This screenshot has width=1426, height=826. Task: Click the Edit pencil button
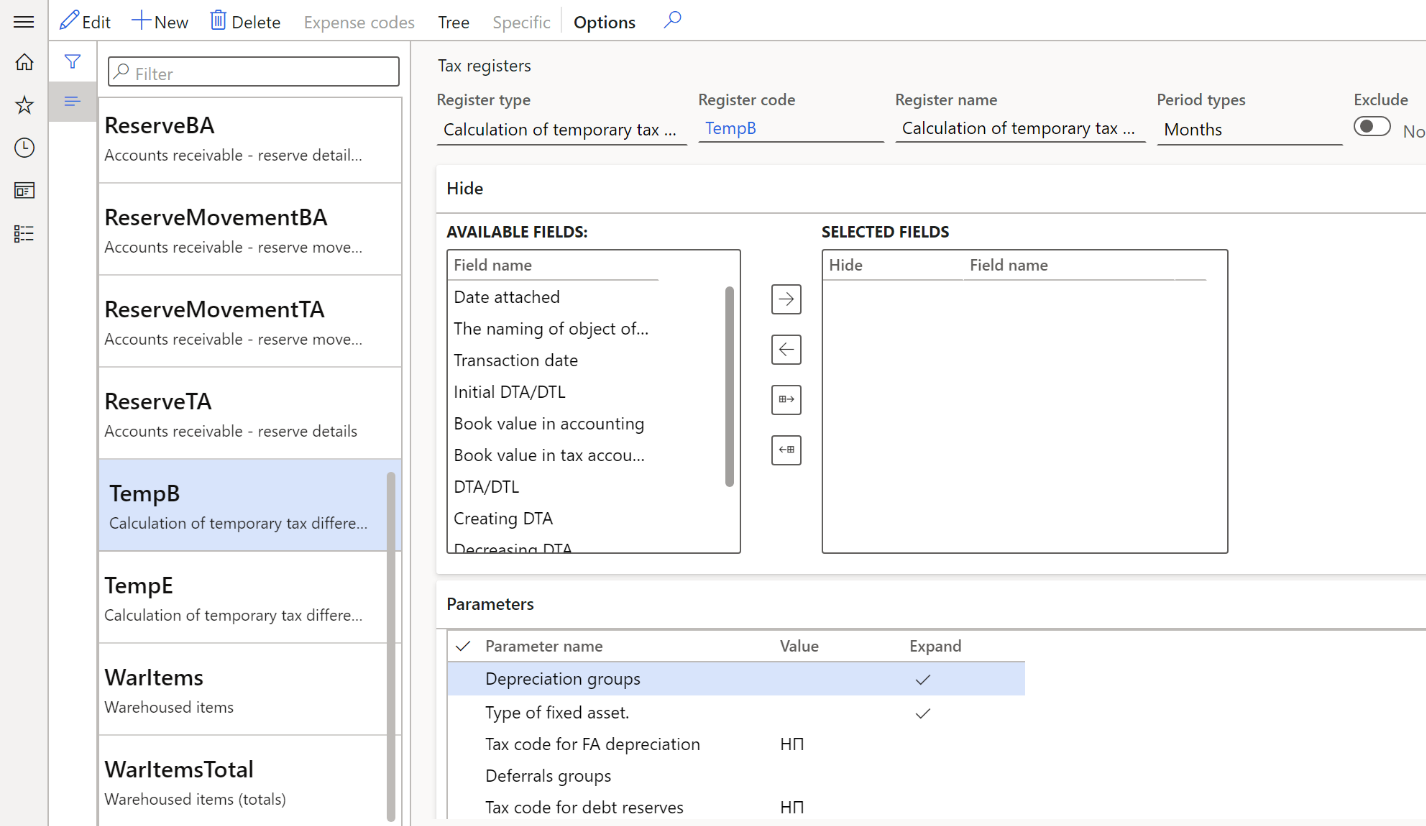coord(85,21)
